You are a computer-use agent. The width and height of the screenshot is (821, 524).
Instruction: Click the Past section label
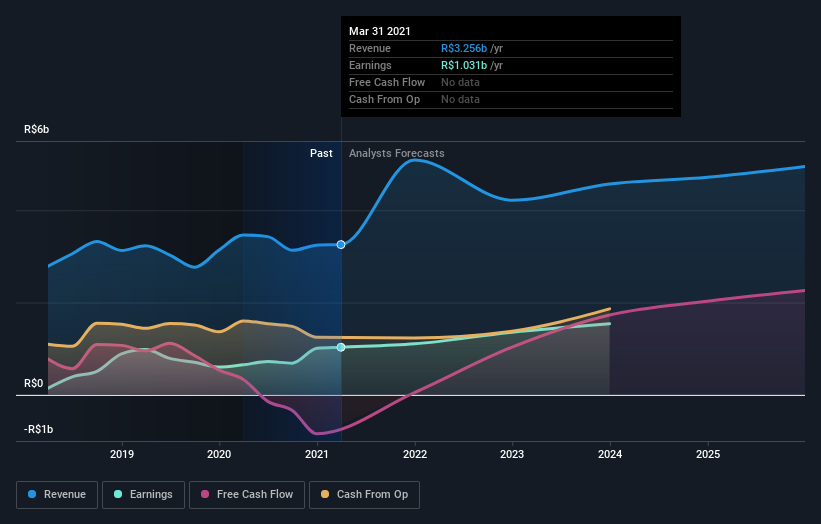click(x=321, y=153)
